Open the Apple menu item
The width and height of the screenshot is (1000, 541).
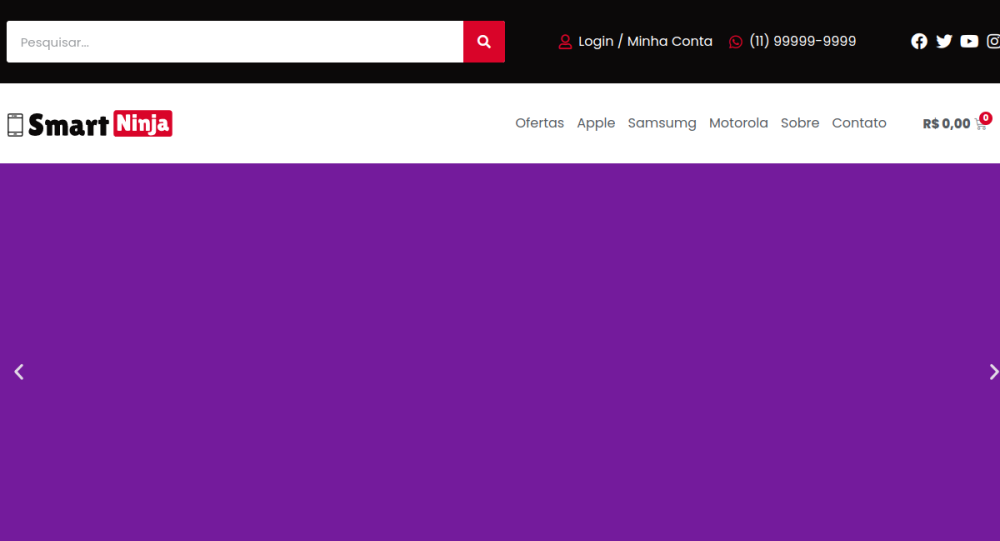tap(596, 123)
